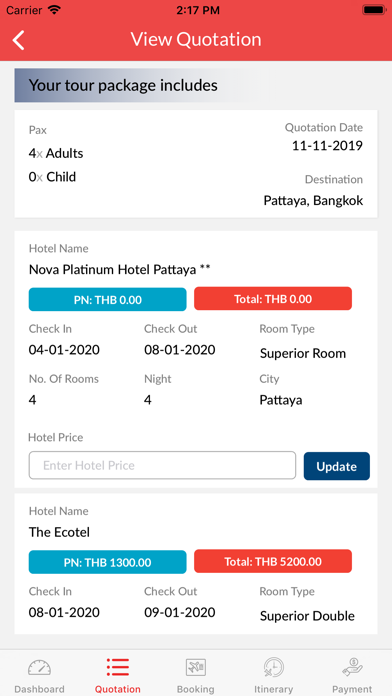Open the Dashboard speedometer icon

[x=39, y=667]
